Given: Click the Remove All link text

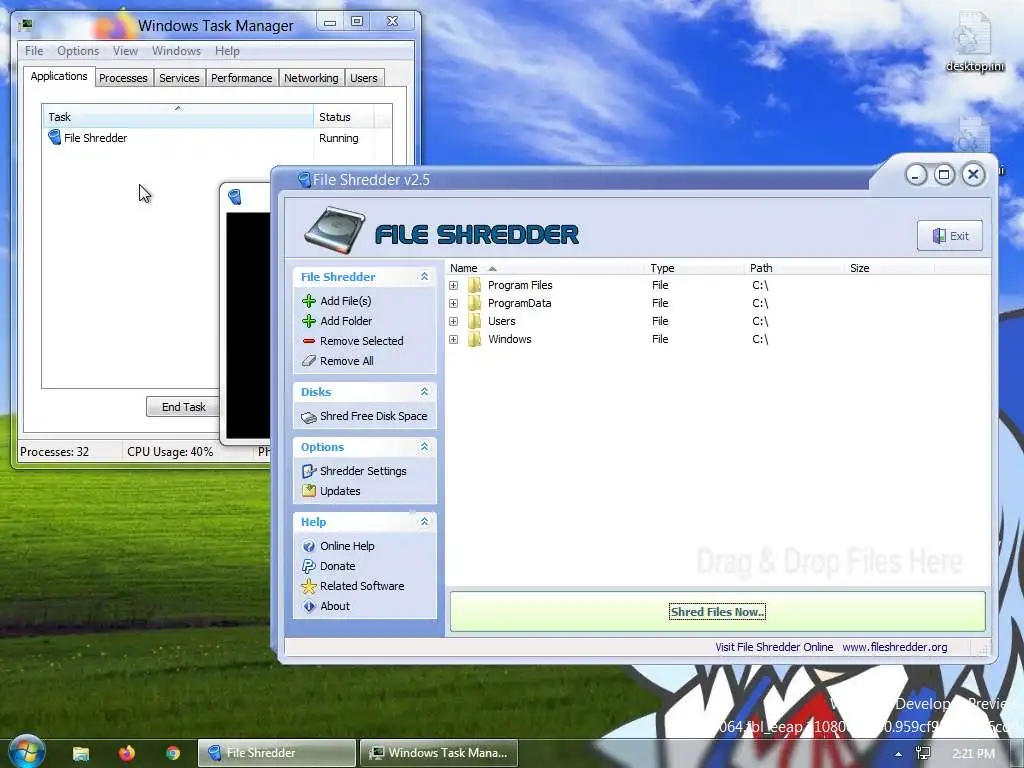Looking at the screenshot, I should pos(347,361).
